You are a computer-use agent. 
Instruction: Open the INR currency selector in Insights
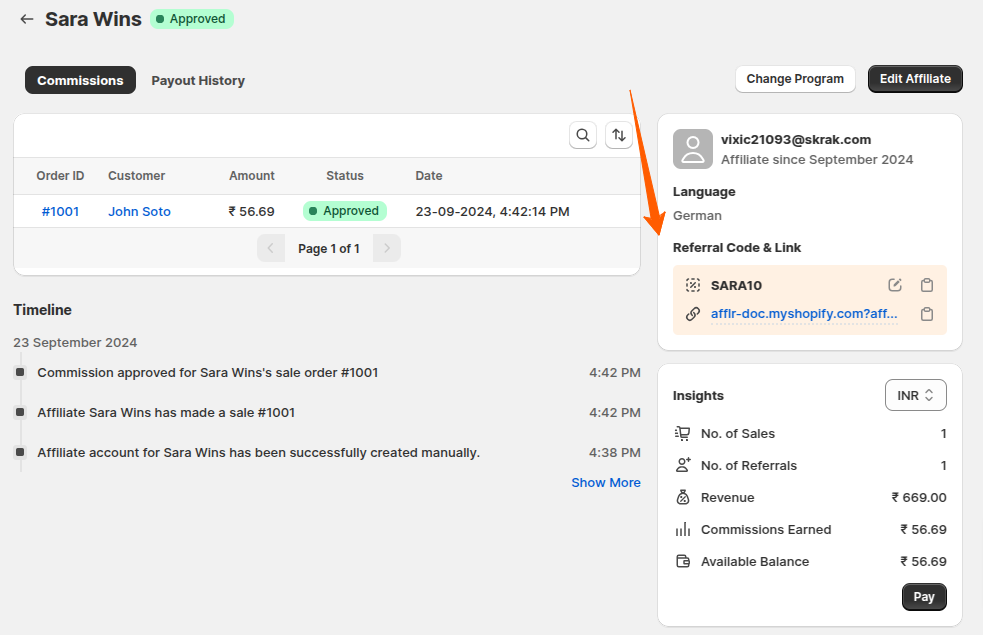tap(915, 394)
